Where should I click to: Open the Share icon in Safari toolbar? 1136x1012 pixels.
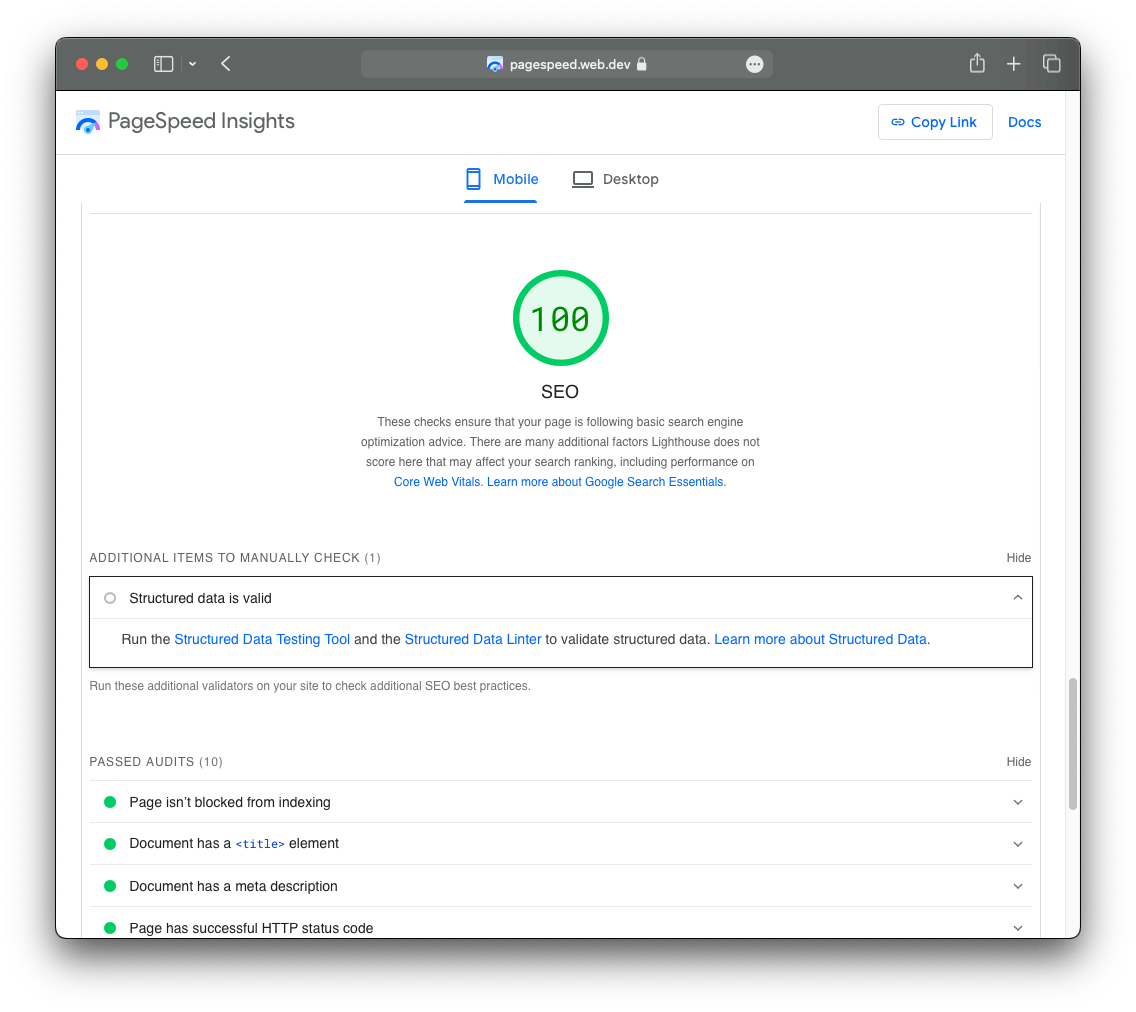coord(977,64)
